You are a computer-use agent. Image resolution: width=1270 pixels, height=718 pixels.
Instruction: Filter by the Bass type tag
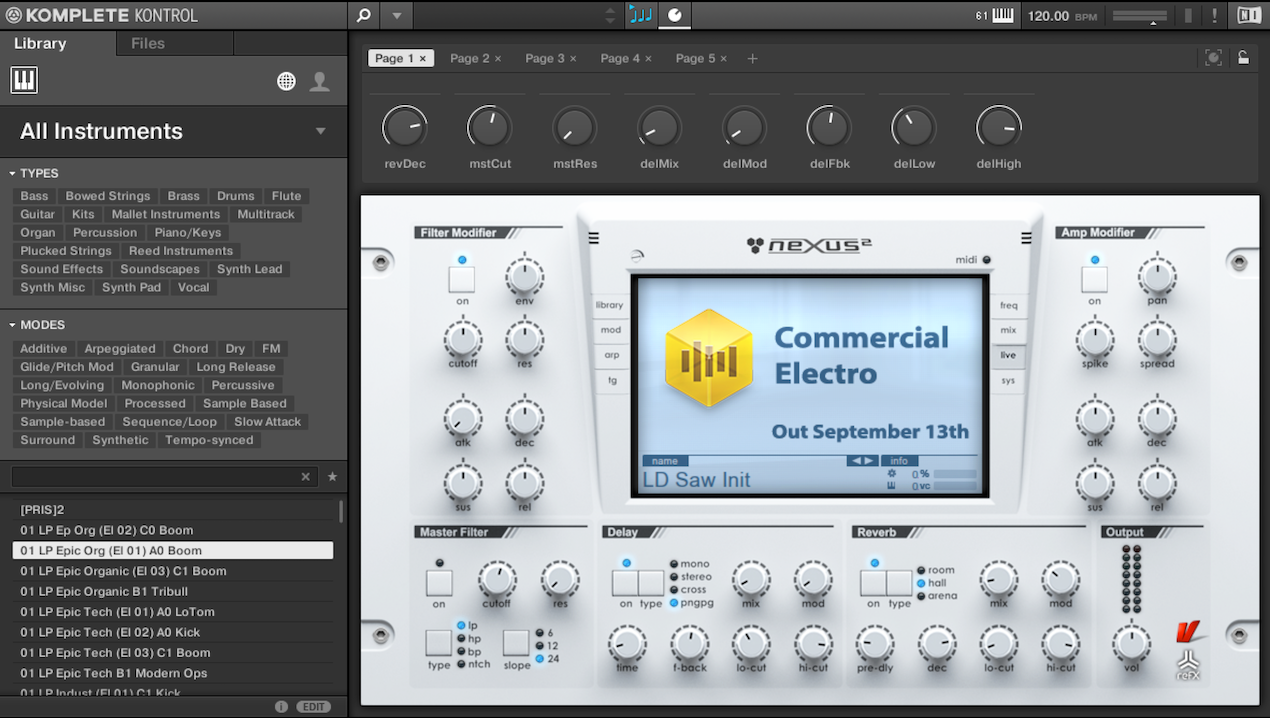[34, 196]
